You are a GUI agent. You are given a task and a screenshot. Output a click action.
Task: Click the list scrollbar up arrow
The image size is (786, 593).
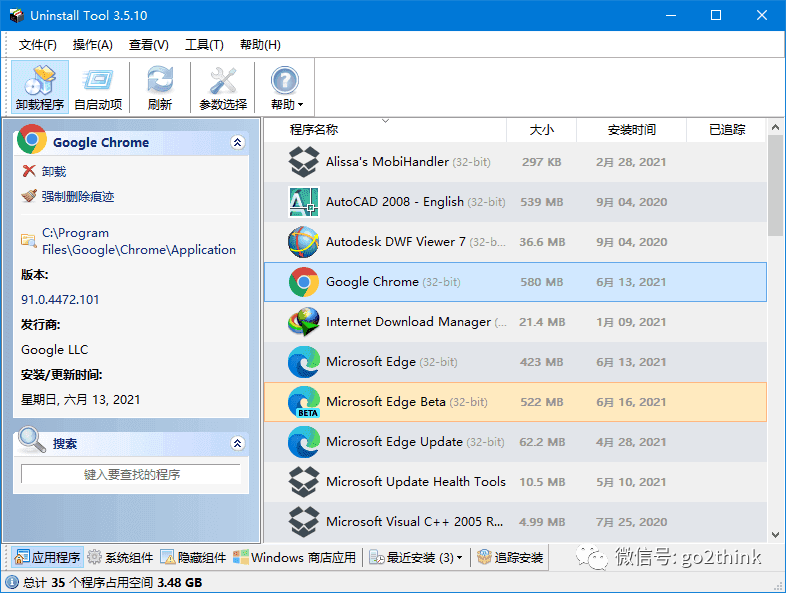coord(775,127)
